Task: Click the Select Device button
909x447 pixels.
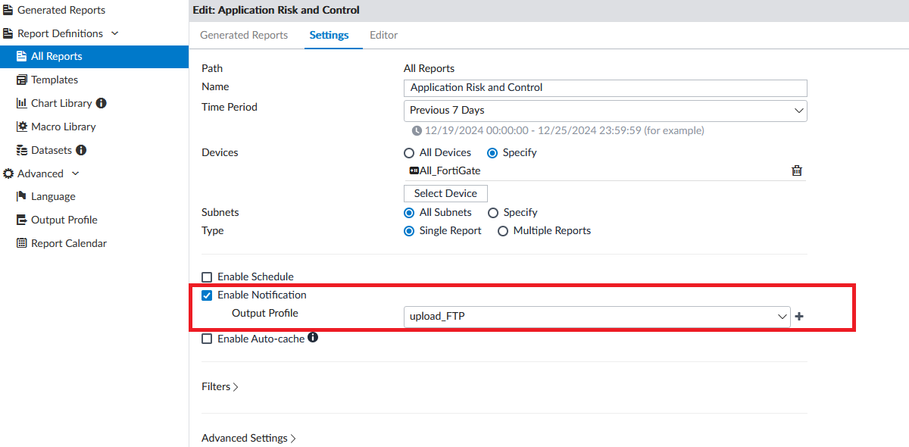Action: [x=446, y=193]
